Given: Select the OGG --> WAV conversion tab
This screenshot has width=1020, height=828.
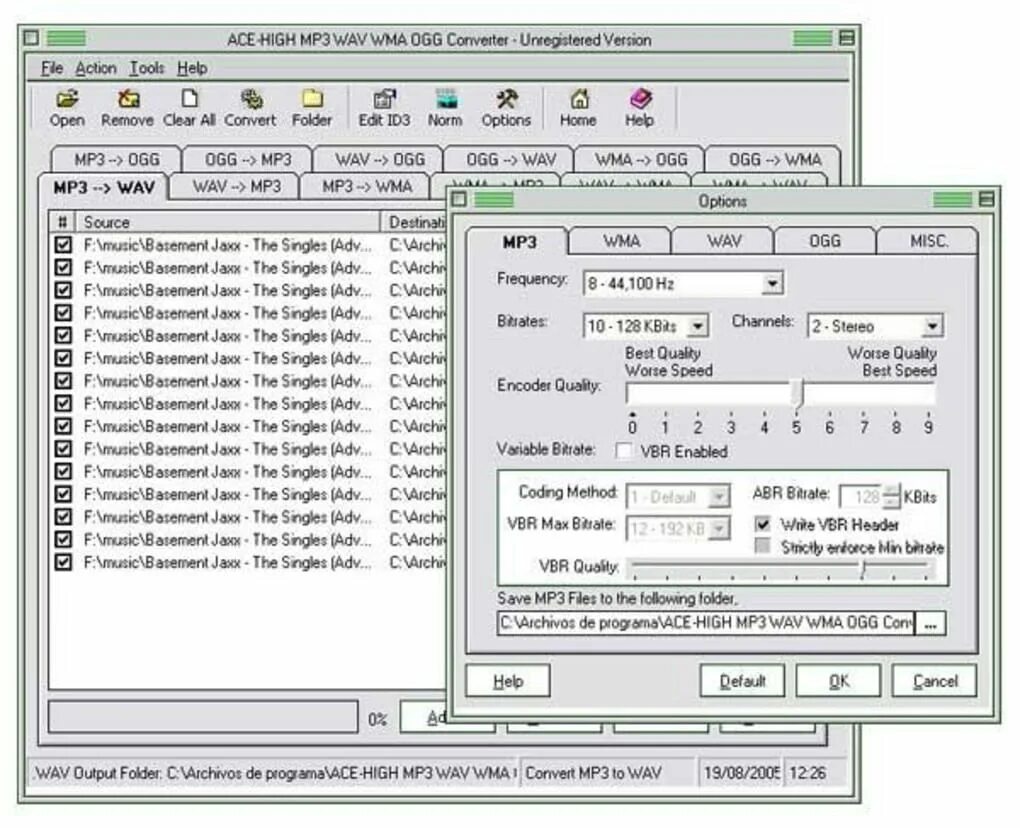Looking at the screenshot, I should click(511, 159).
